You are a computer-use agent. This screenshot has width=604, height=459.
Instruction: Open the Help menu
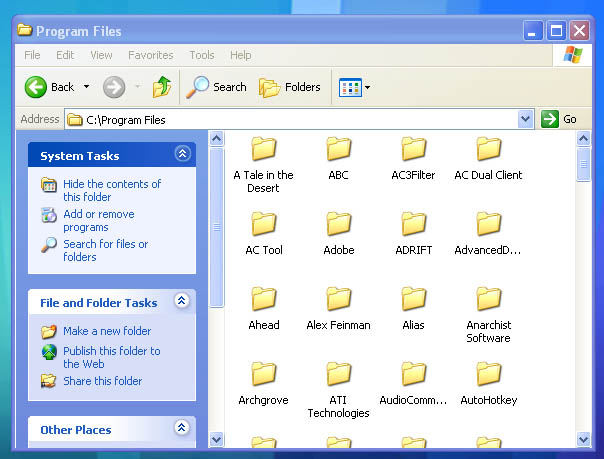240,55
